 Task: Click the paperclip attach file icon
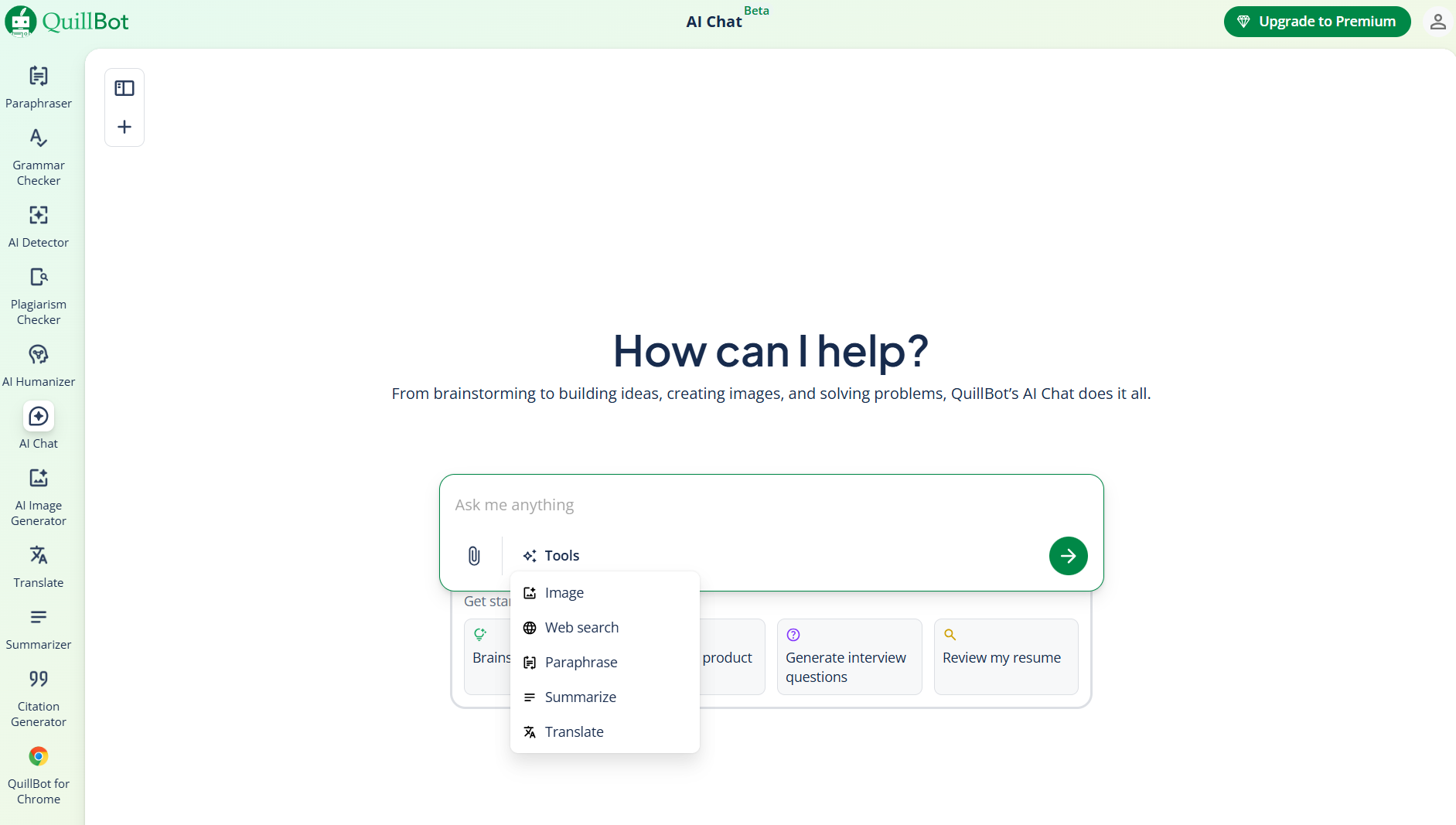[474, 556]
